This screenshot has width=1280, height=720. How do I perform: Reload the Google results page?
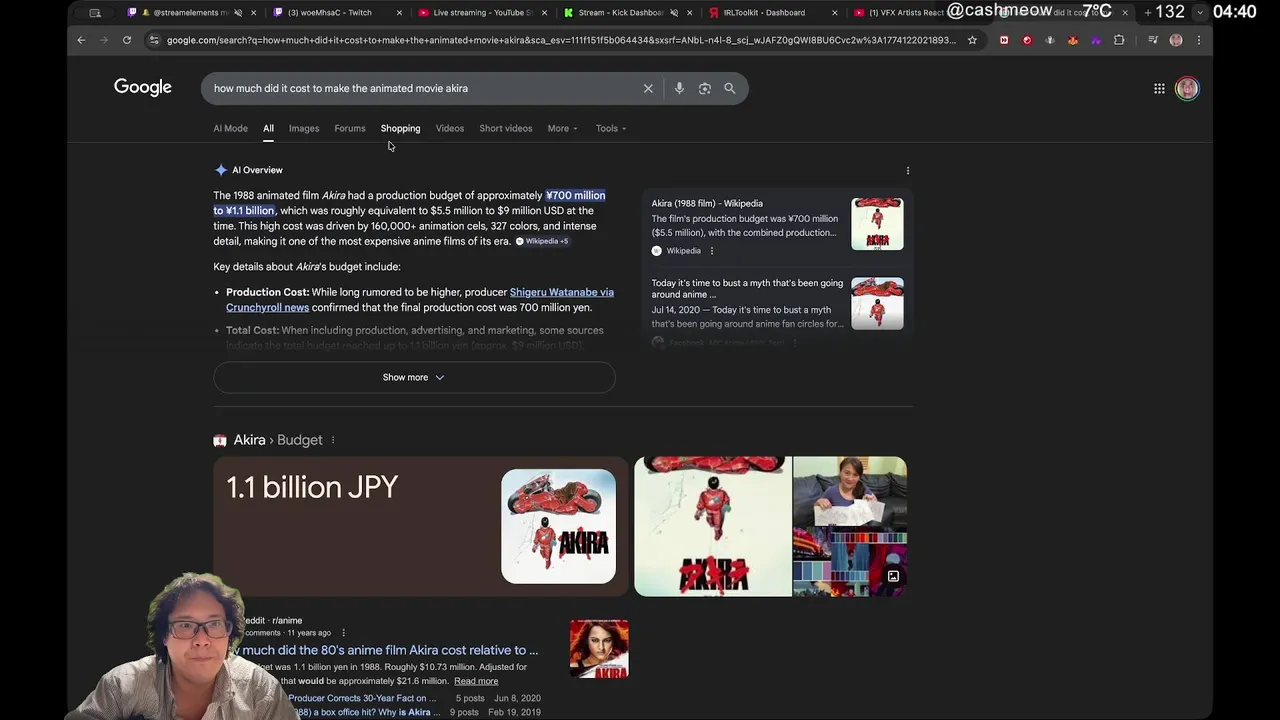127,40
